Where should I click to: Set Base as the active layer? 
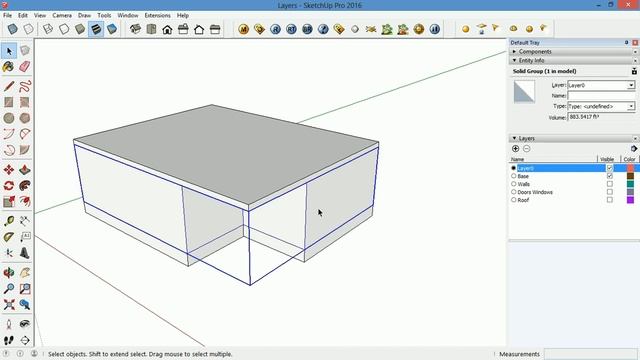pyautogui.click(x=513, y=176)
